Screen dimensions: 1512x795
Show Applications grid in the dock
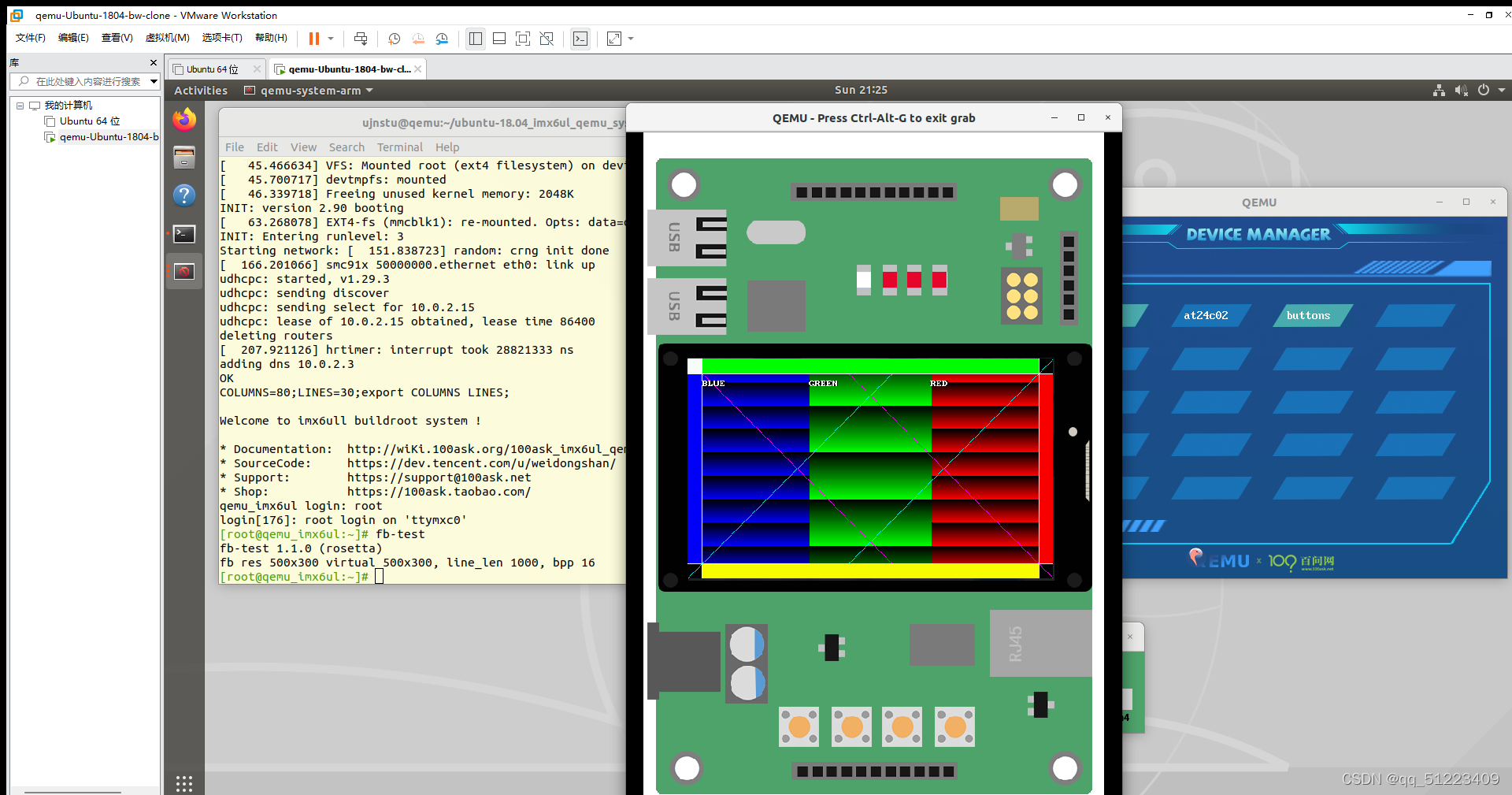pyautogui.click(x=184, y=783)
